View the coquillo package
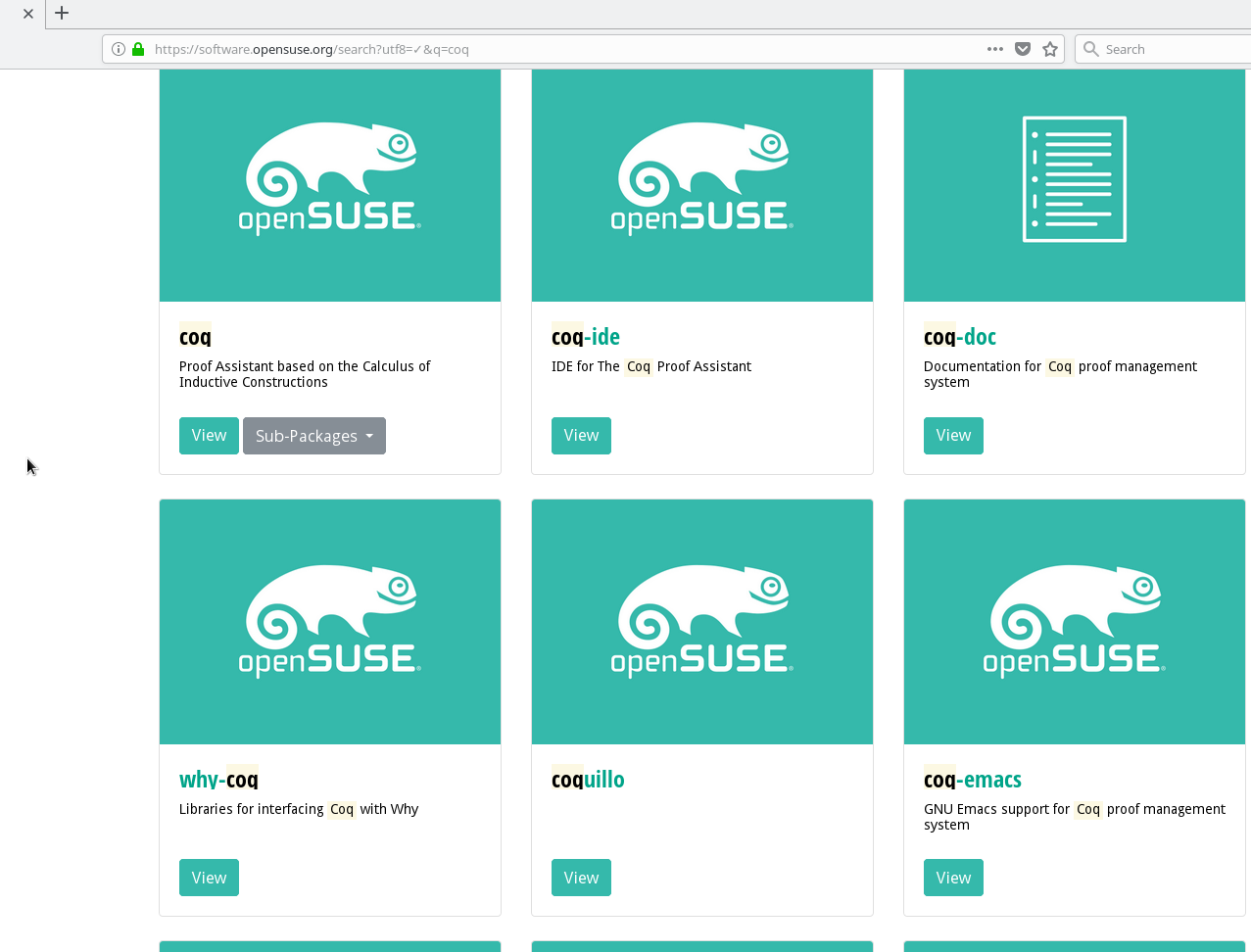The image size is (1251, 952). point(581,878)
